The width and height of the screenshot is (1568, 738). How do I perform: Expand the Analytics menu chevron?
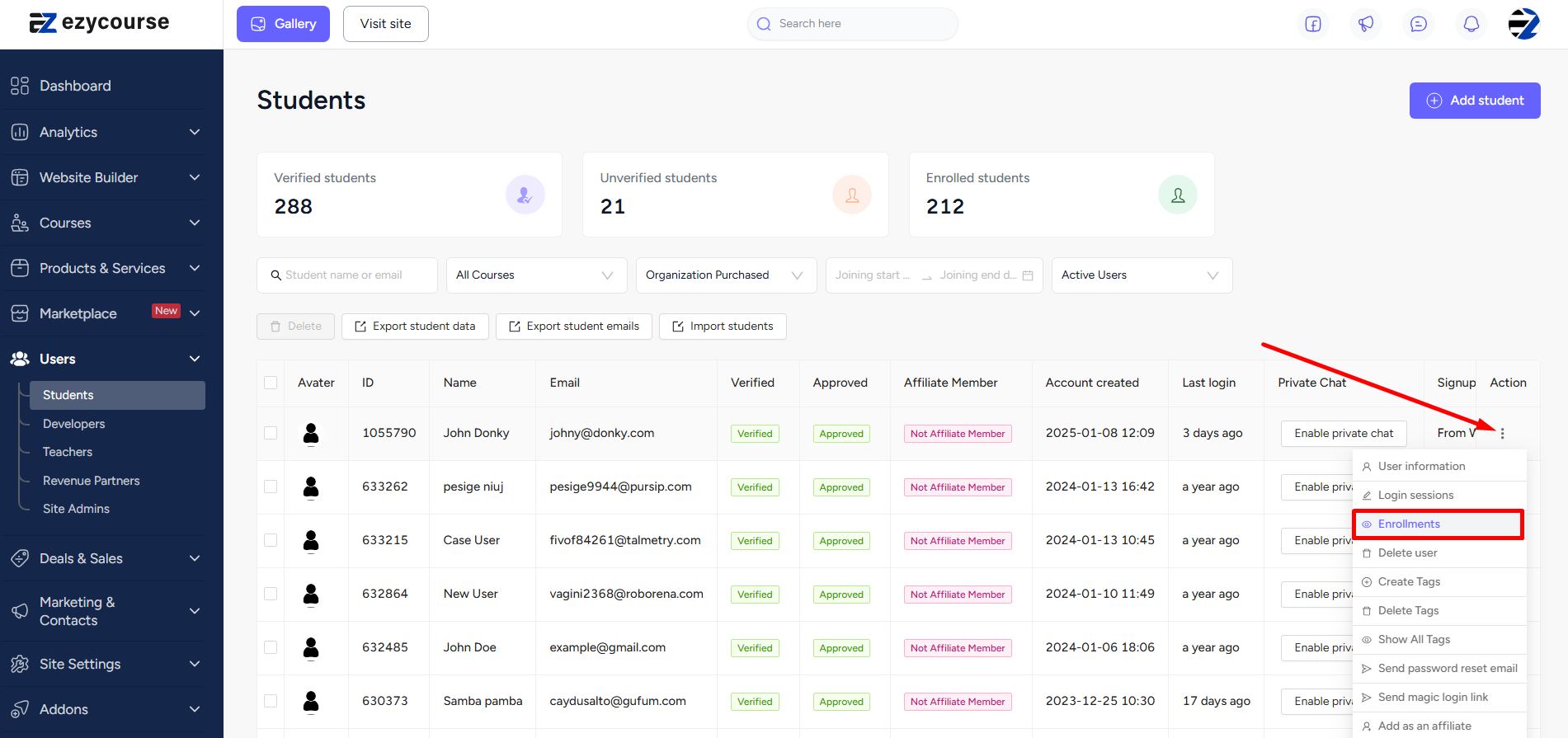click(x=195, y=132)
